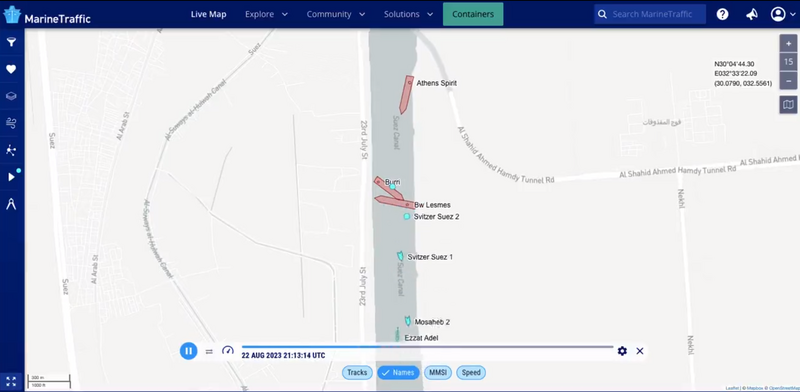
Task: Open the map layers icon
Action: click(11, 96)
